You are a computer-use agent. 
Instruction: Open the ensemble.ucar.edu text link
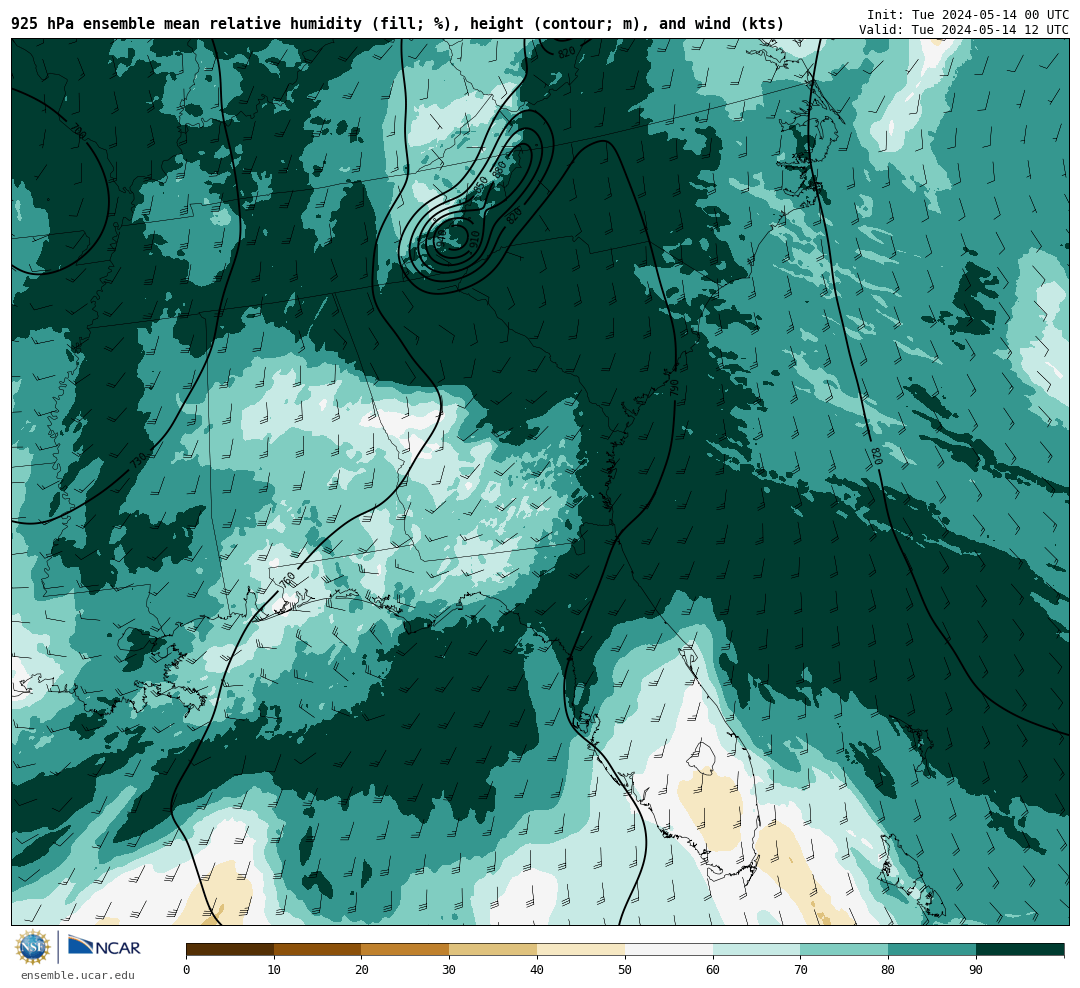[x=78, y=975]
